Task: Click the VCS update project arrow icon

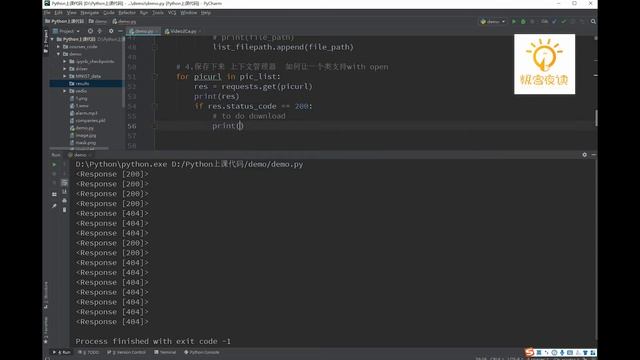Action: point(554,21)
